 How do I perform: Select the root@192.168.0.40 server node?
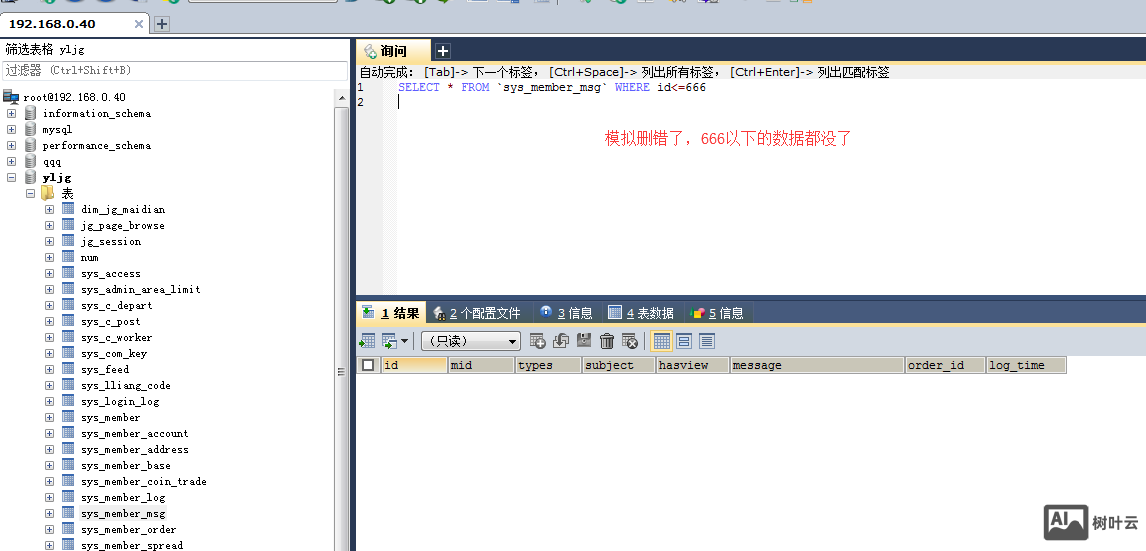click(75, 97)
